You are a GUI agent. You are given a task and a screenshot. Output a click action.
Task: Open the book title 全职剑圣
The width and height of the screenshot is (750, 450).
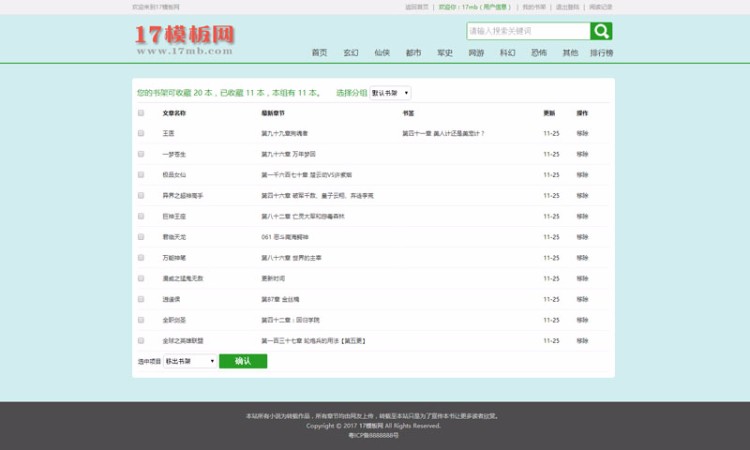pyautogui.click(x=174, y=319)
